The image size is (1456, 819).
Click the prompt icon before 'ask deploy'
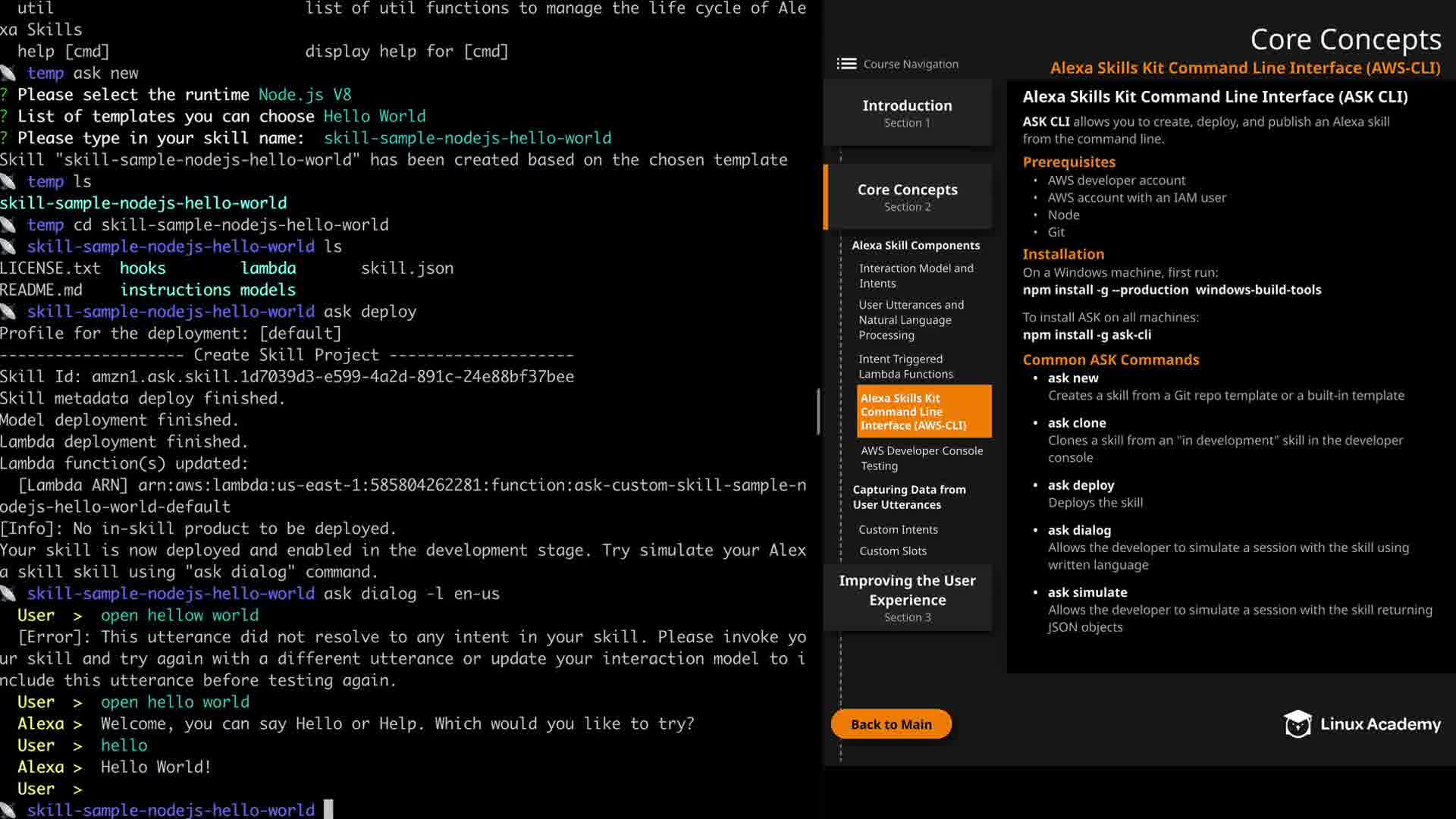coord(8,311)
